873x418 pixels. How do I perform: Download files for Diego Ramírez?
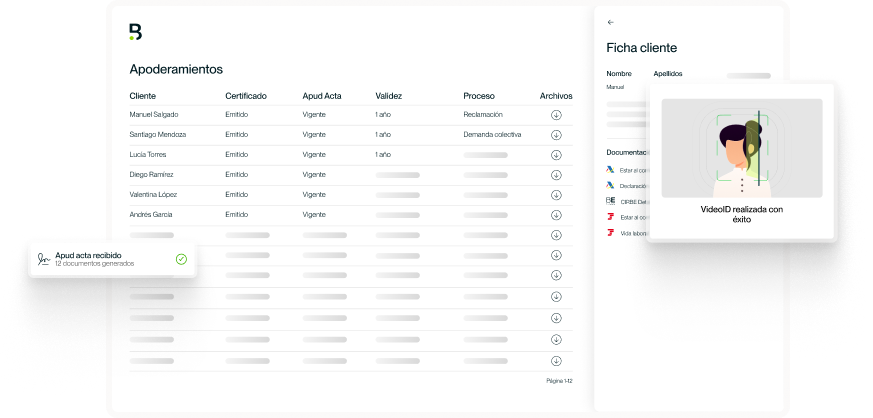556,175
